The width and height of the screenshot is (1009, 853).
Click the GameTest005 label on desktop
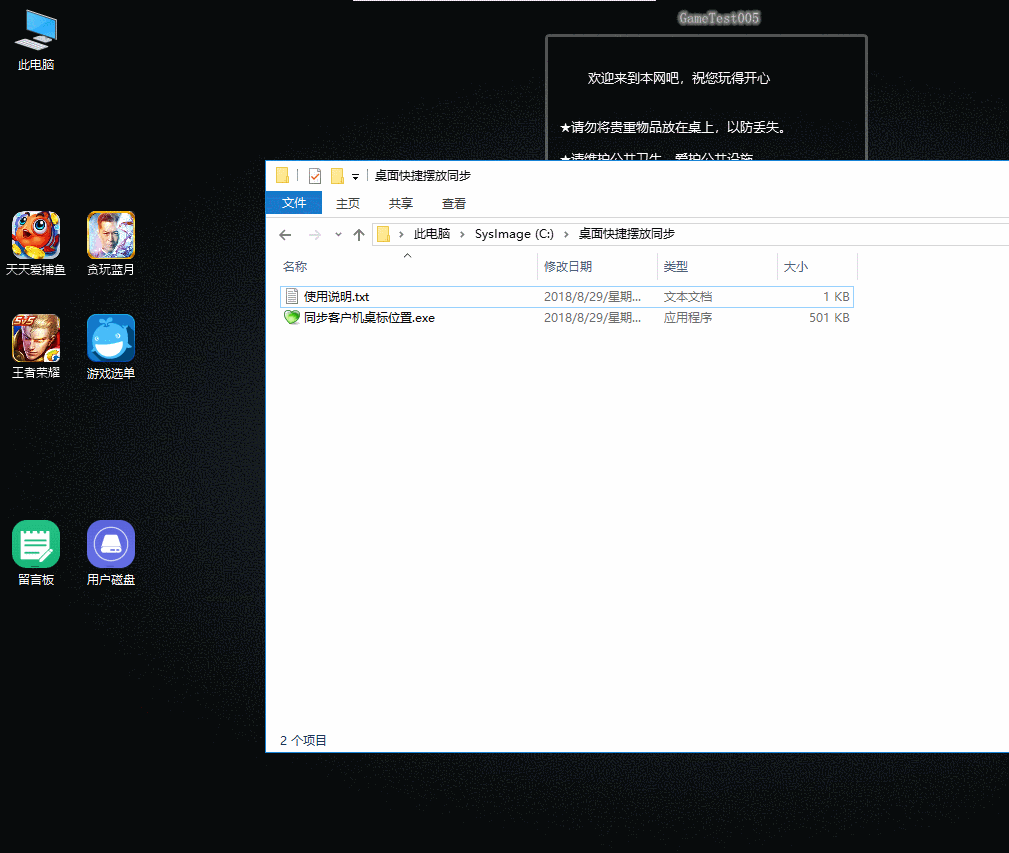tap(719, 18)
